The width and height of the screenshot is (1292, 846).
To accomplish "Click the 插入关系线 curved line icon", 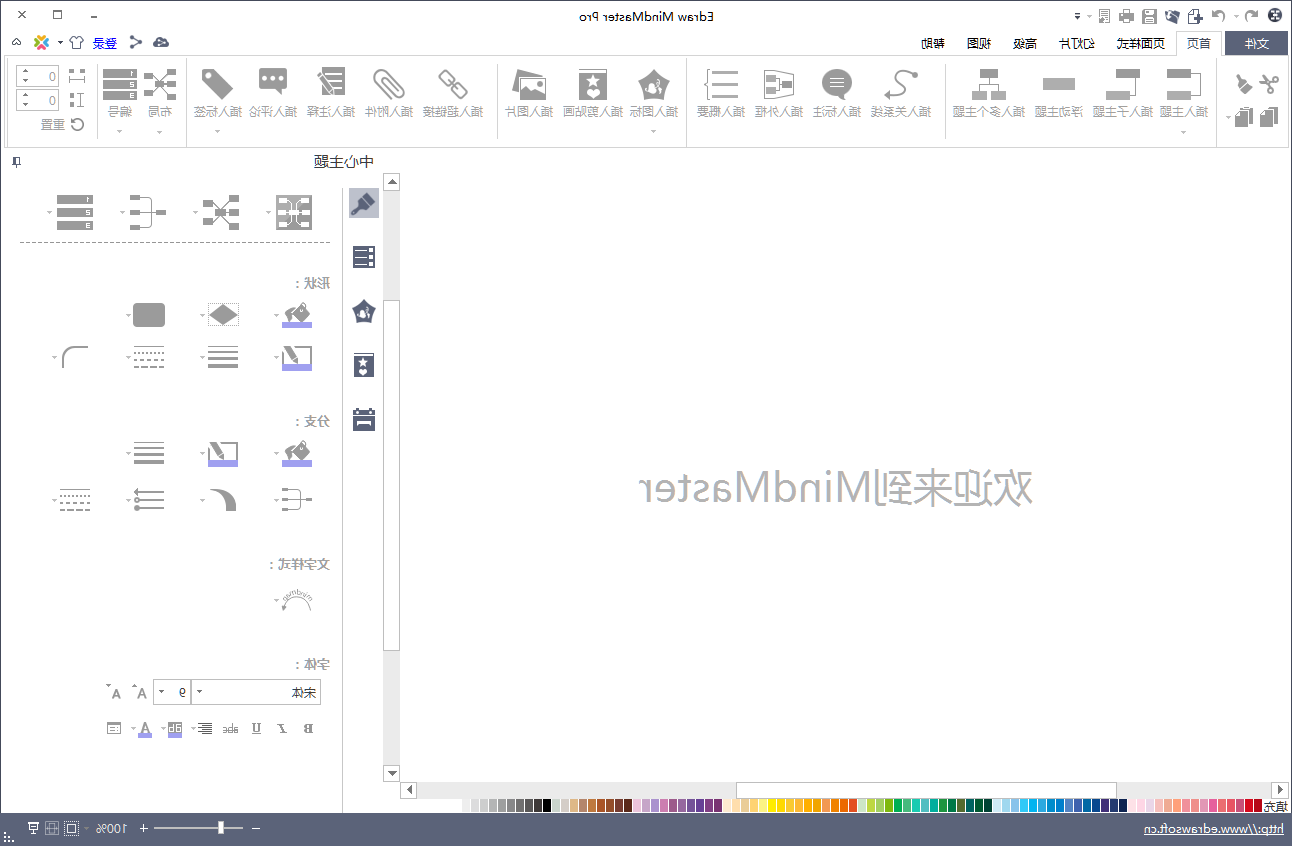I will point(903,83).
